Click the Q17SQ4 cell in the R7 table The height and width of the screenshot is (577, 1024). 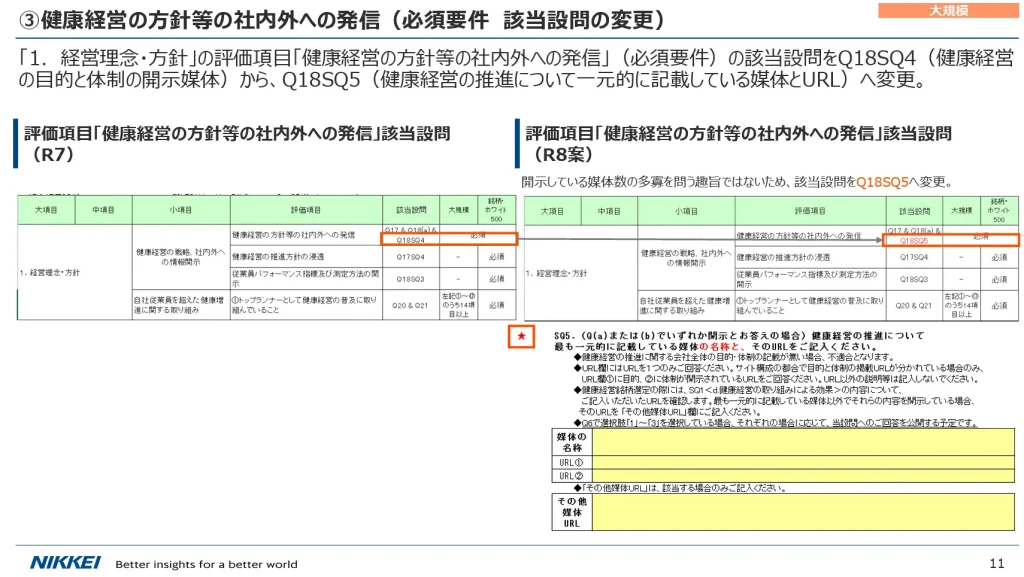click(411, 257)
